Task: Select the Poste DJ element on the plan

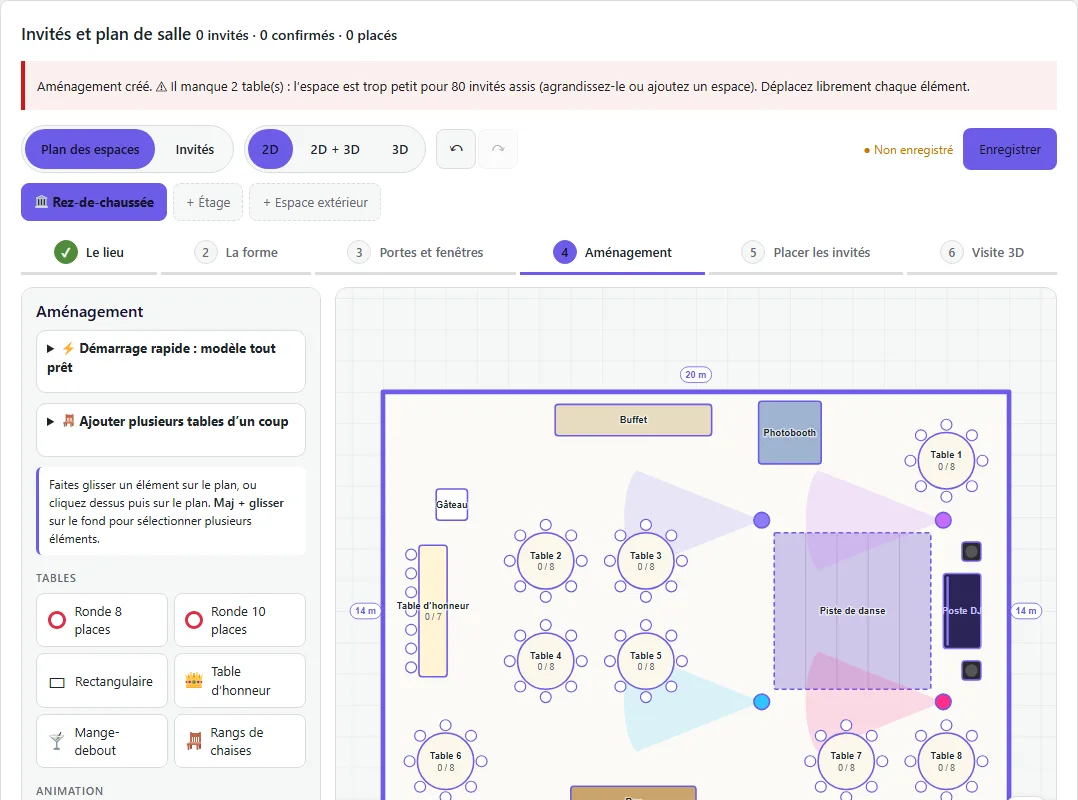Action: click(x=962, y=611)
